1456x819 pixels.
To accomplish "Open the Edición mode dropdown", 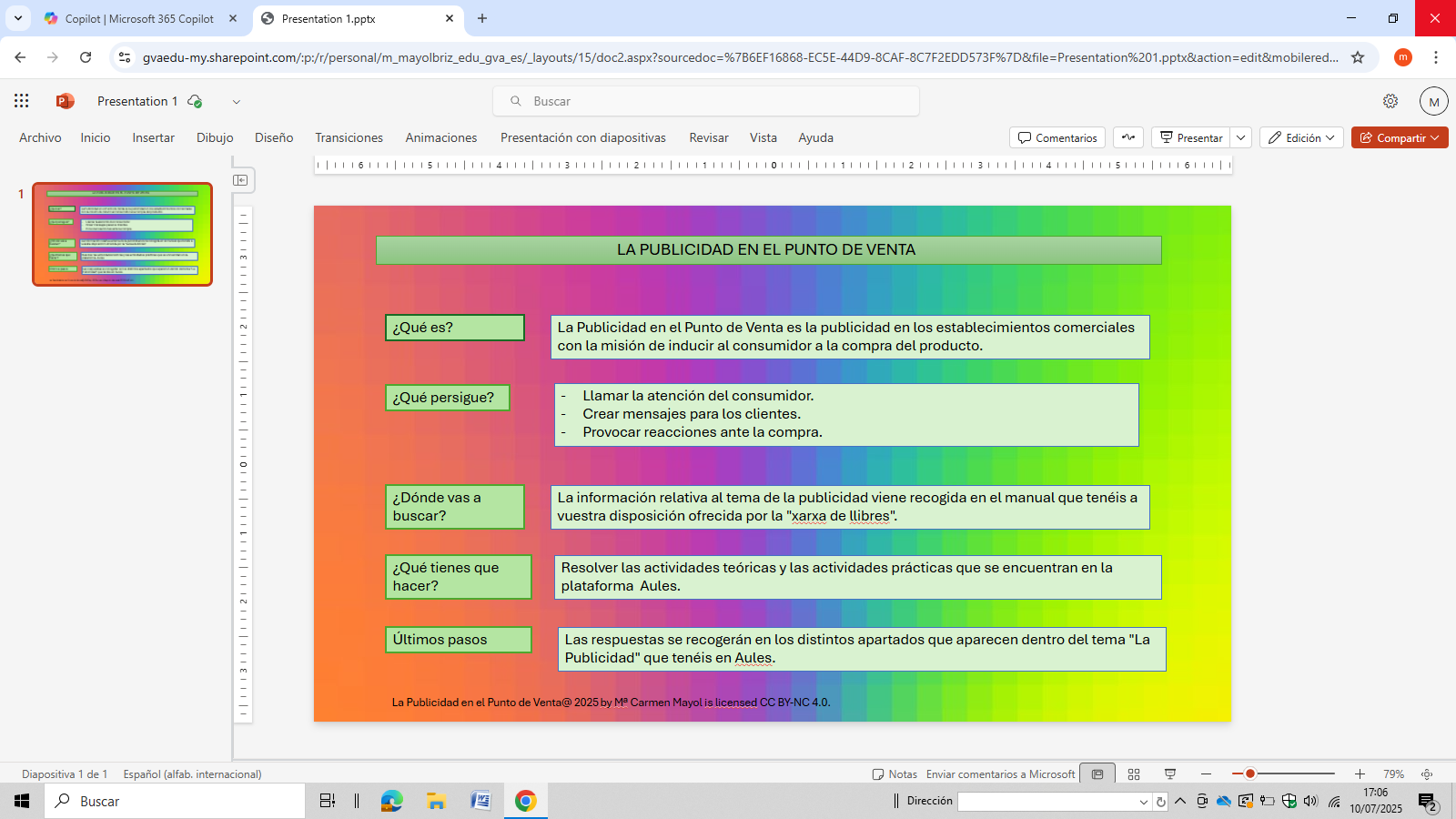I will (x=1301, y=137).
